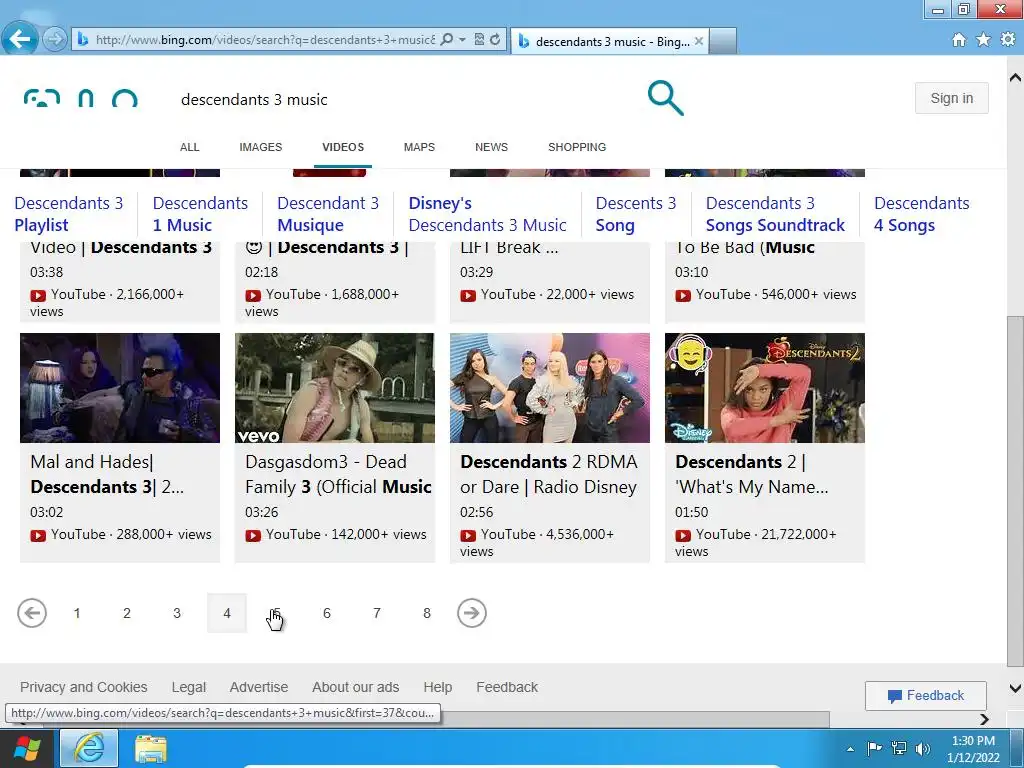Viewport: 1024px width, 768px height.
Task: Click Descendants 2 What's My Name title
Action: (x=752, y=474)
